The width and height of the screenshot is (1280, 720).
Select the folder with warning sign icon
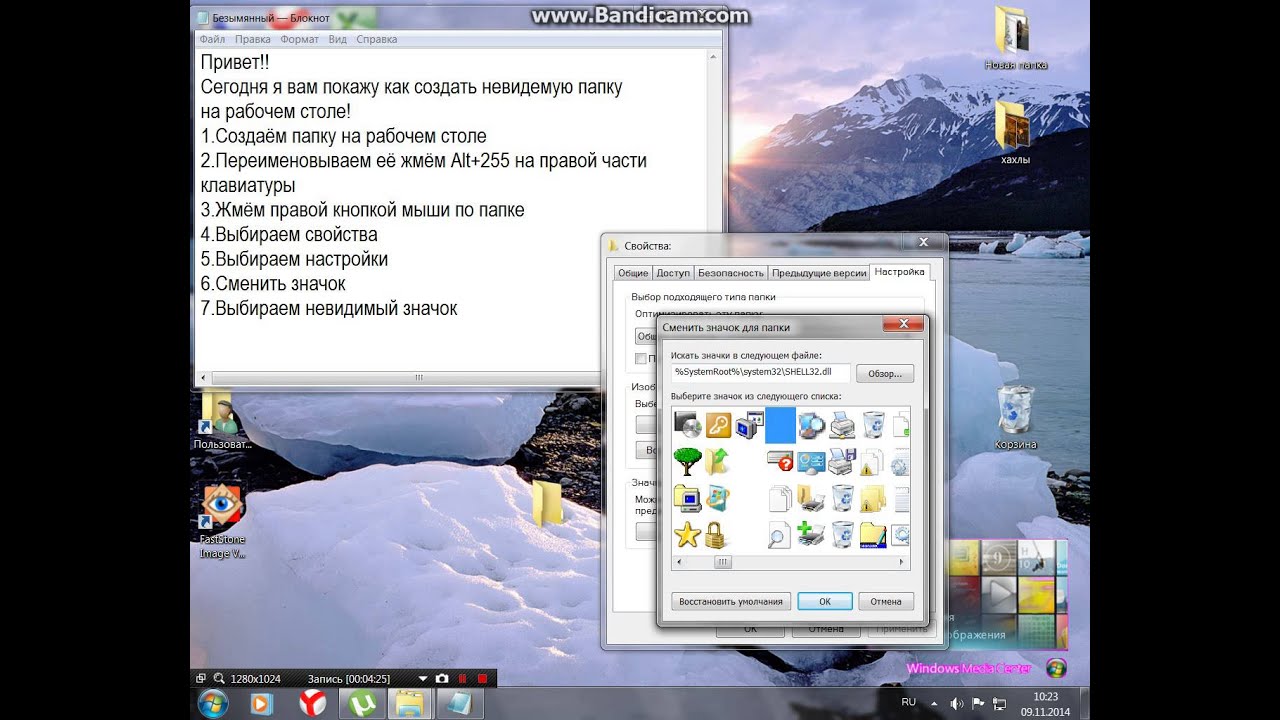[873, 497]
